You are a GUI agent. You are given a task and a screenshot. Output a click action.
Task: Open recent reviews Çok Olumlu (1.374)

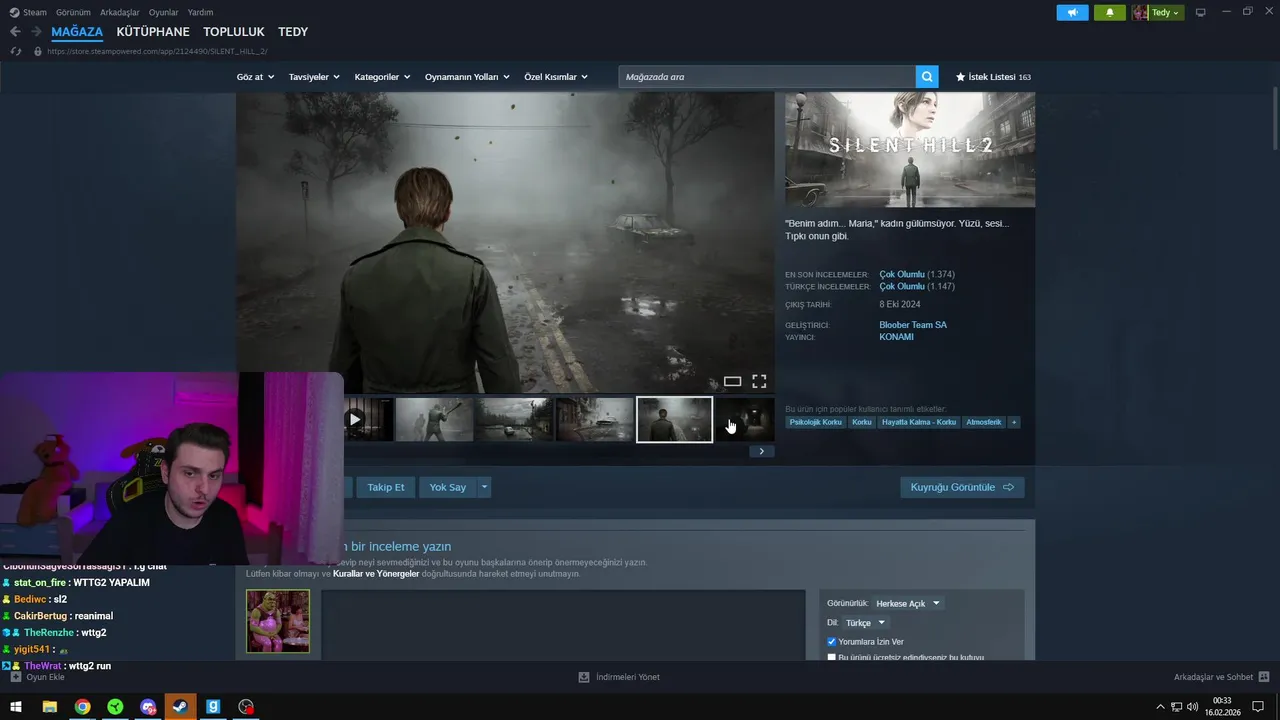(x=917, y=274)
